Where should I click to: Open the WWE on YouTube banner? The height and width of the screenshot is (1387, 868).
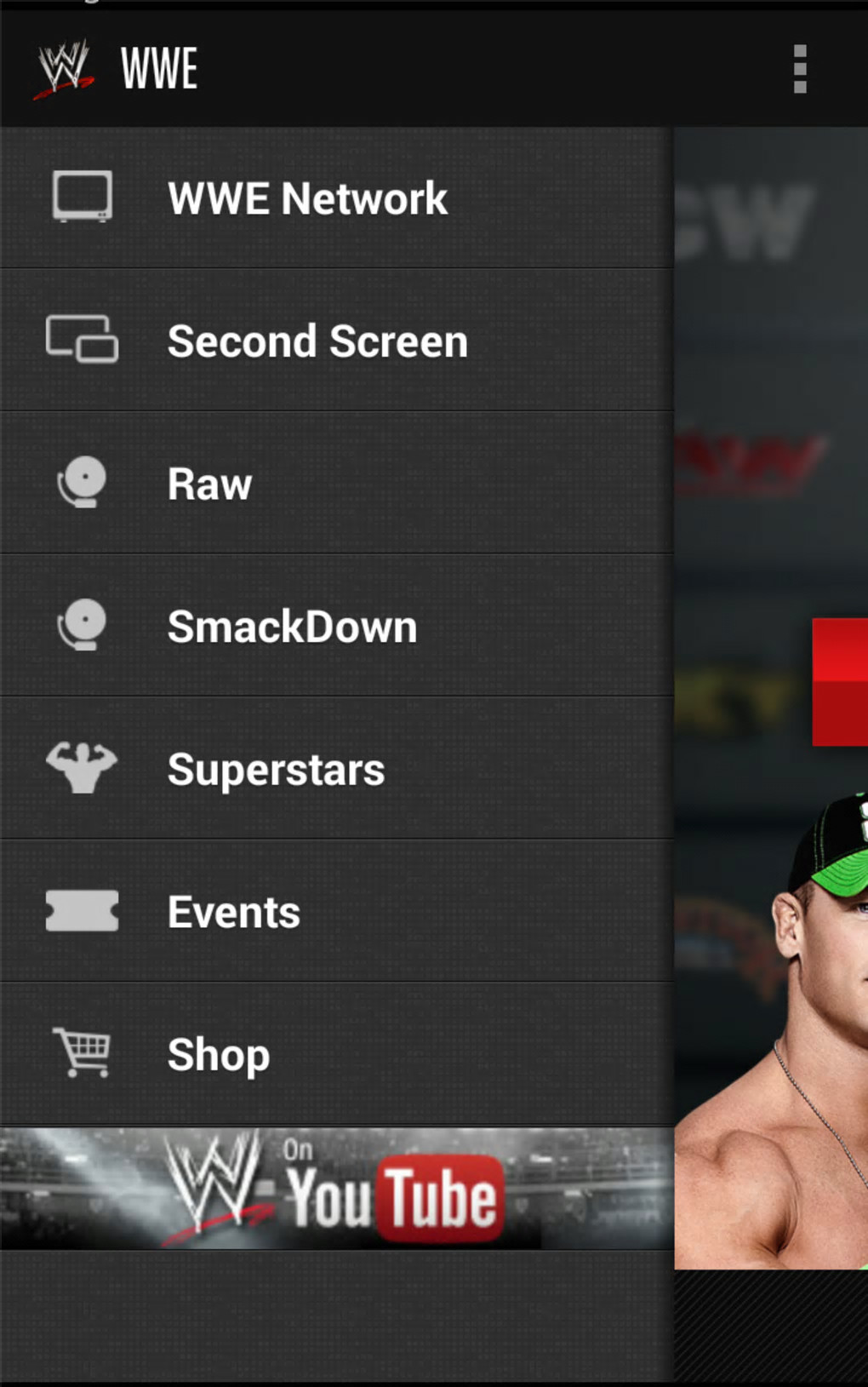pos(337,1189)
